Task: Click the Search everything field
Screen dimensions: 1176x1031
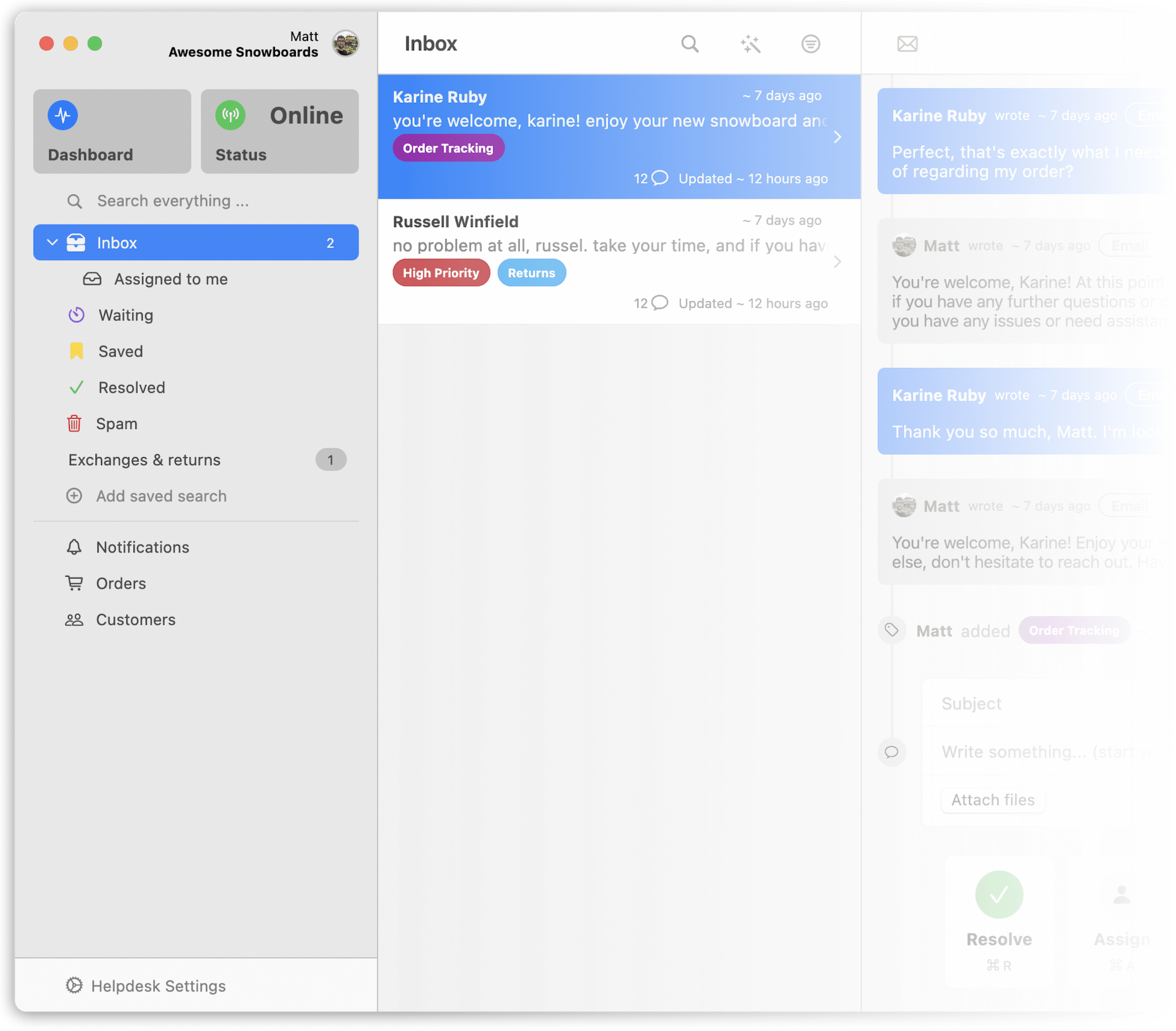Action: pos(173,201)
